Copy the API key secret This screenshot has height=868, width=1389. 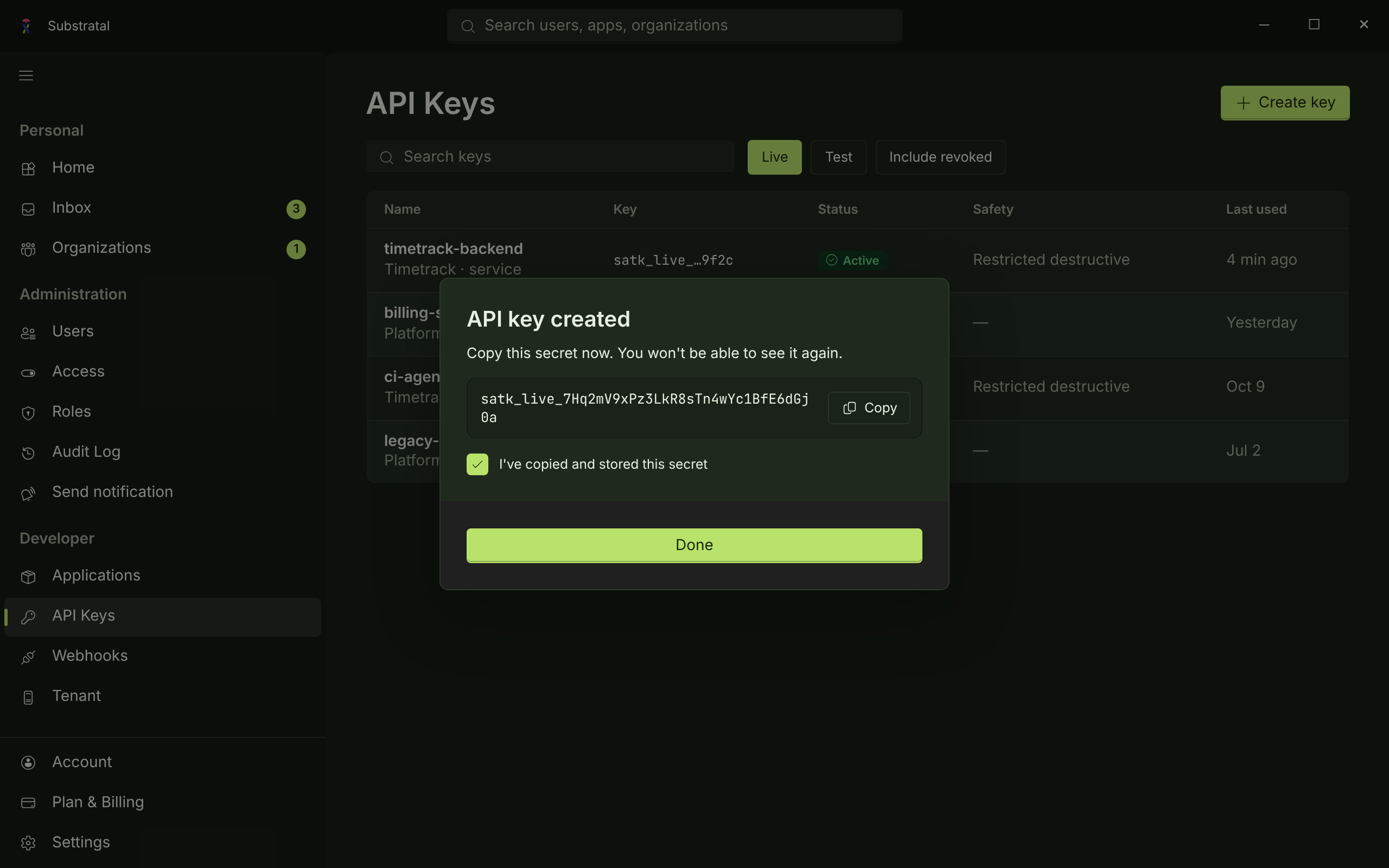[869, 408]
